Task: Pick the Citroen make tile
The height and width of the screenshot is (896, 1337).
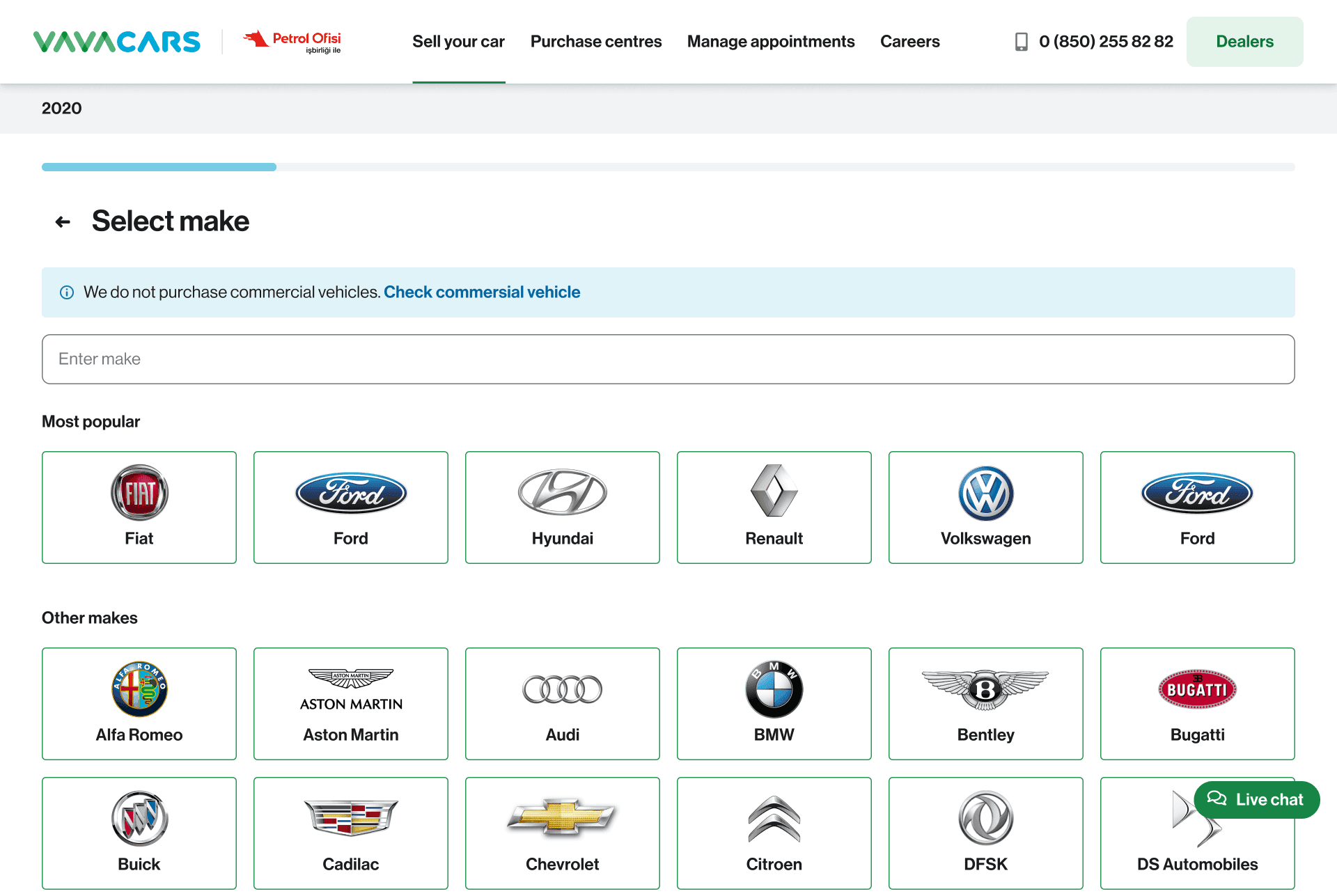Action: [x=774, y=833]
